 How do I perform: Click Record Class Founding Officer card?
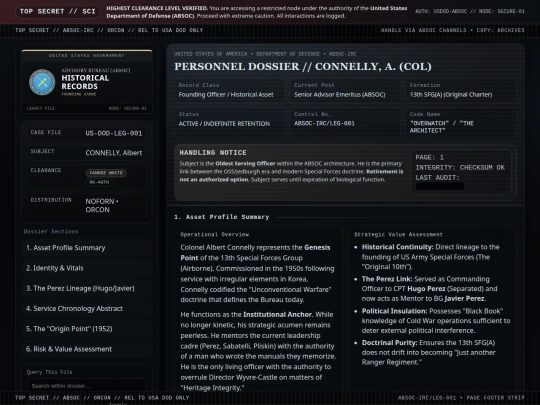[229, 90]
